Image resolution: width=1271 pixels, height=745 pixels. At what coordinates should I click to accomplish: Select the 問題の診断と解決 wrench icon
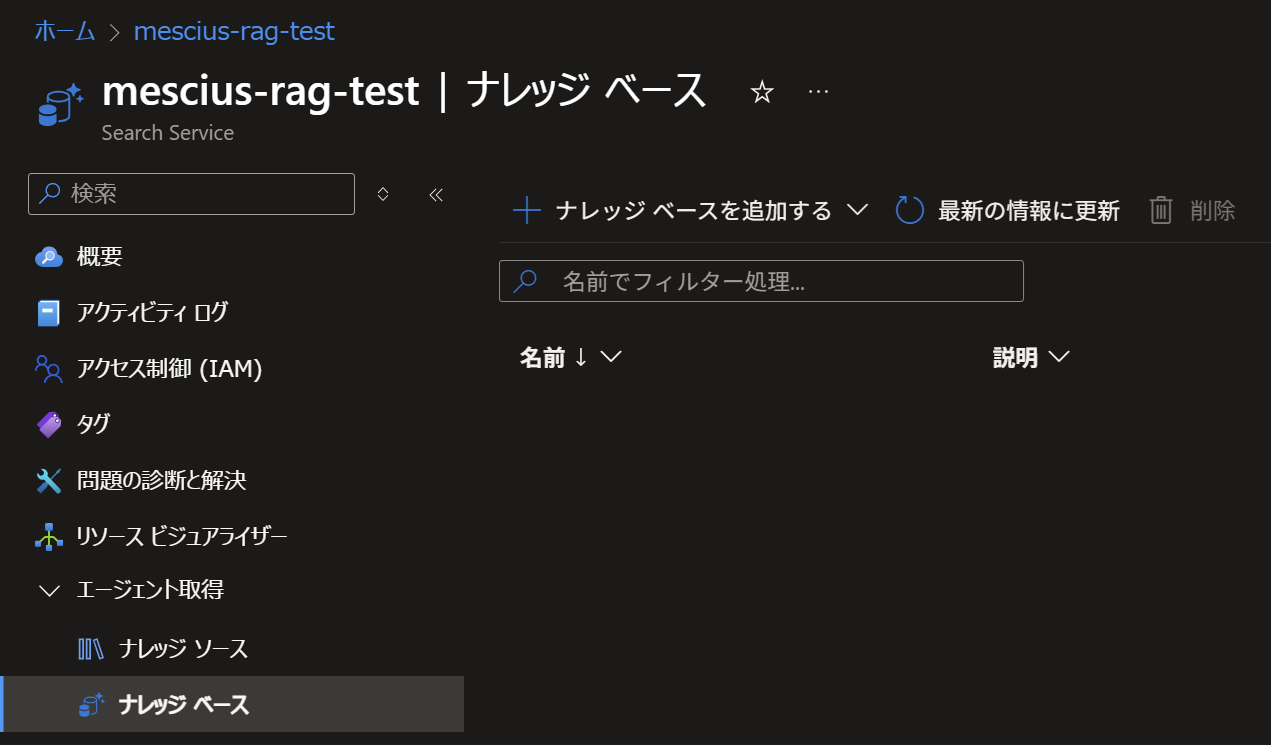click(x=49, y=480)
